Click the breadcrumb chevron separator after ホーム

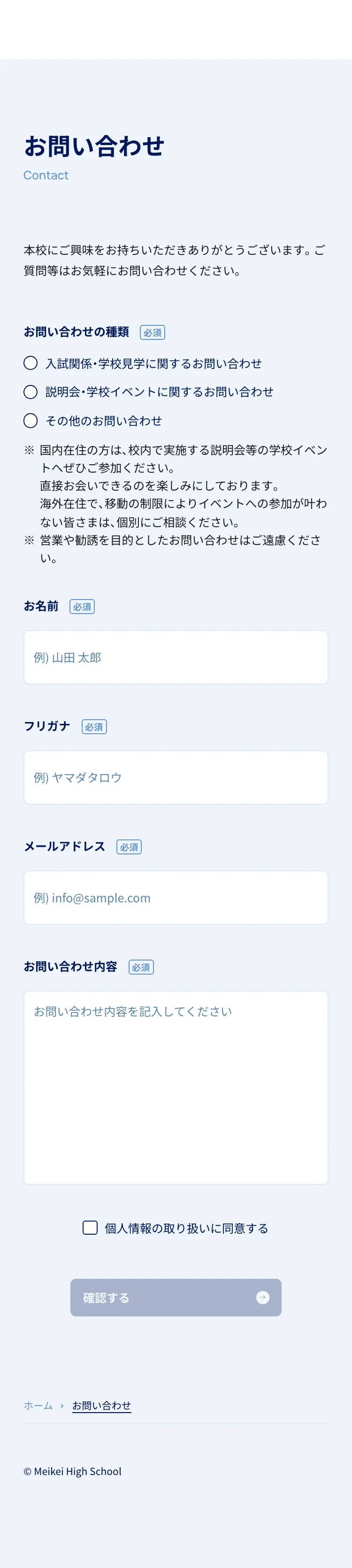coord(62,1406)
